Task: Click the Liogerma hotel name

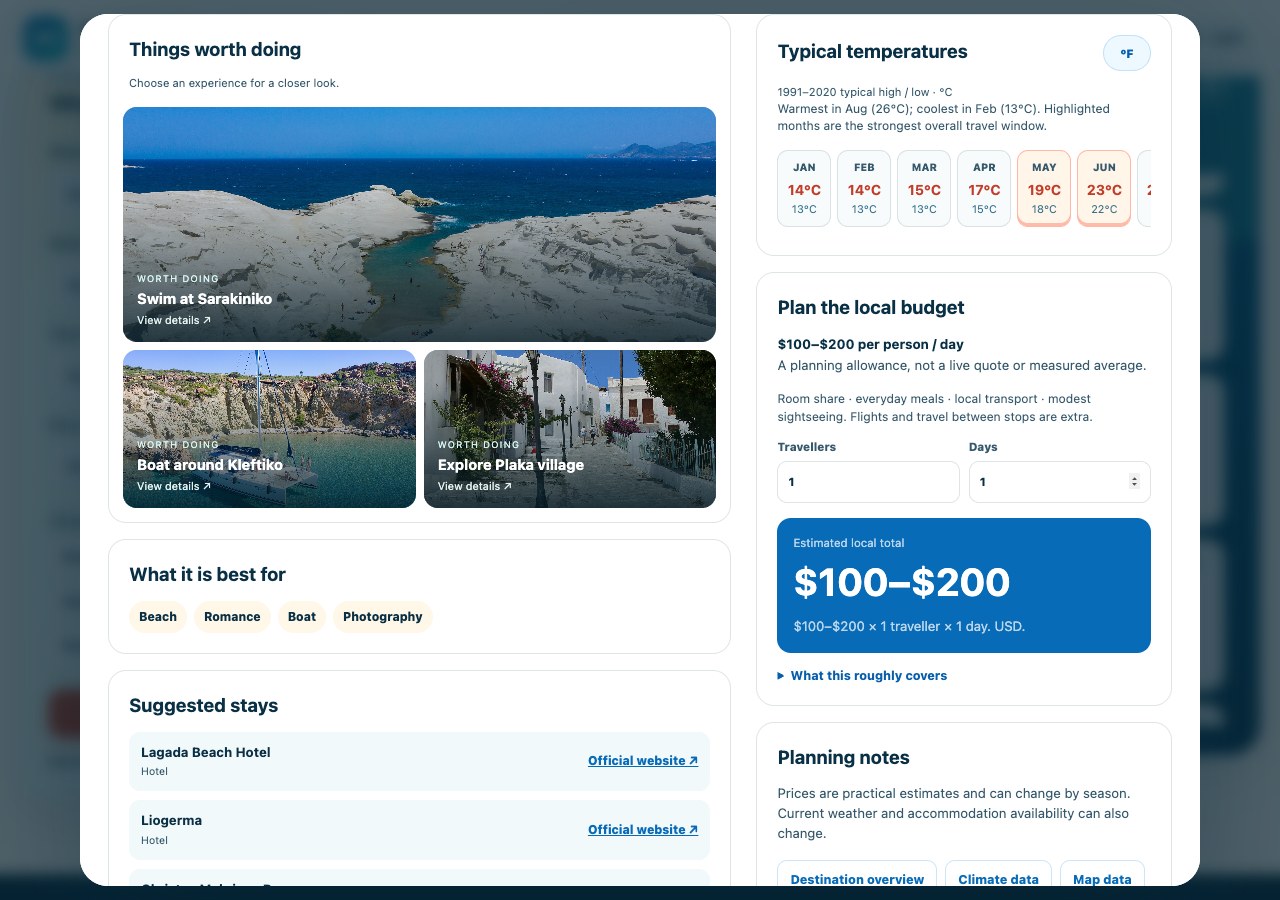Action: pos(171,820)
